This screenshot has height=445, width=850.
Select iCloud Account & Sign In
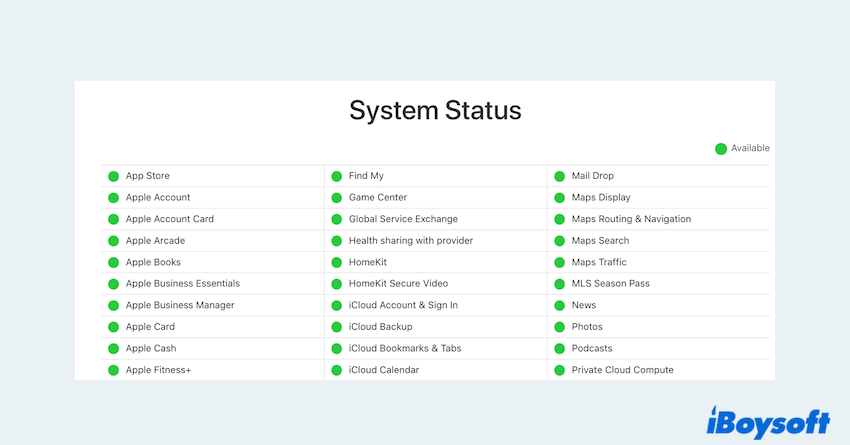coord(403,305)
